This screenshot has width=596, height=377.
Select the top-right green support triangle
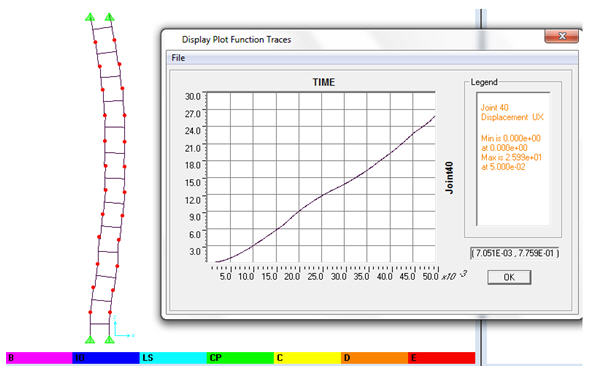click(109, 17)
